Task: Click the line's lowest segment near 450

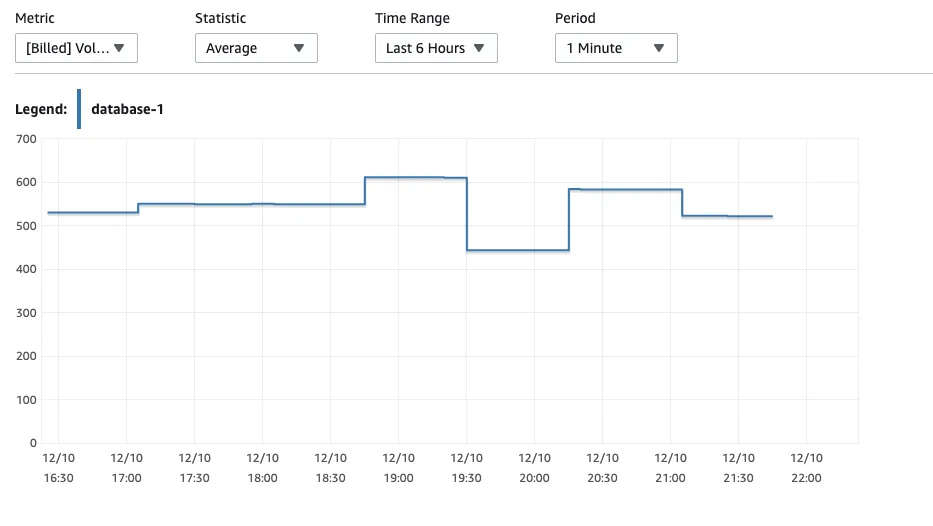Action: coord(518,250)
